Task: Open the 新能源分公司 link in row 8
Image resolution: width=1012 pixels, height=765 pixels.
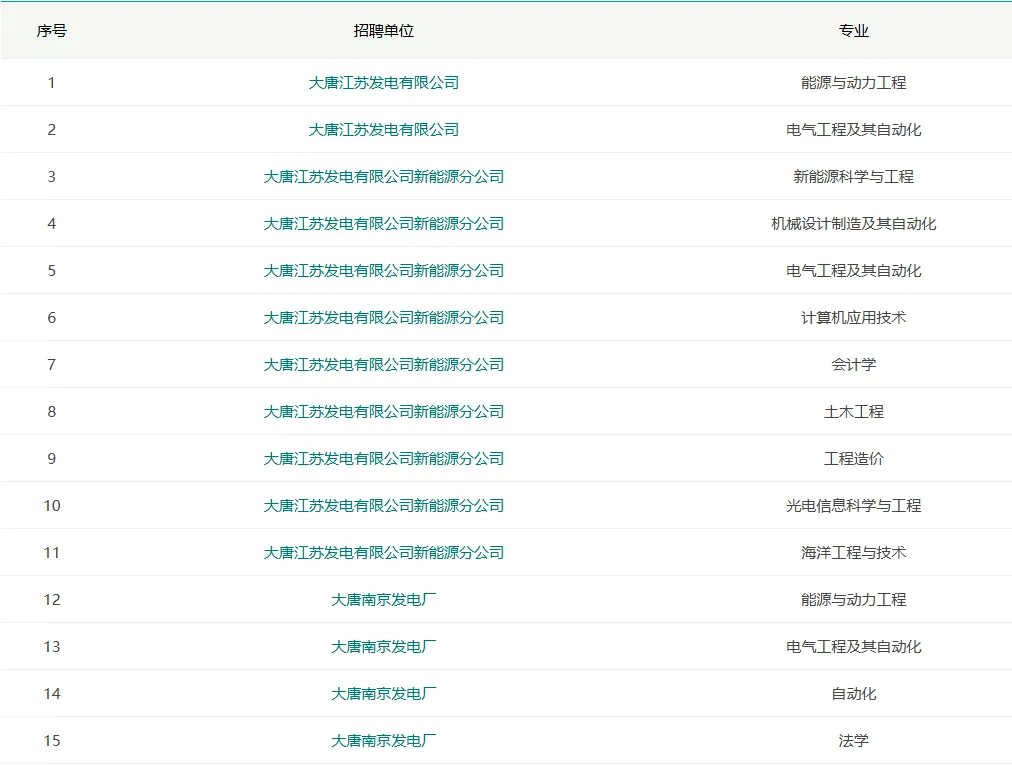Action: 383,412
